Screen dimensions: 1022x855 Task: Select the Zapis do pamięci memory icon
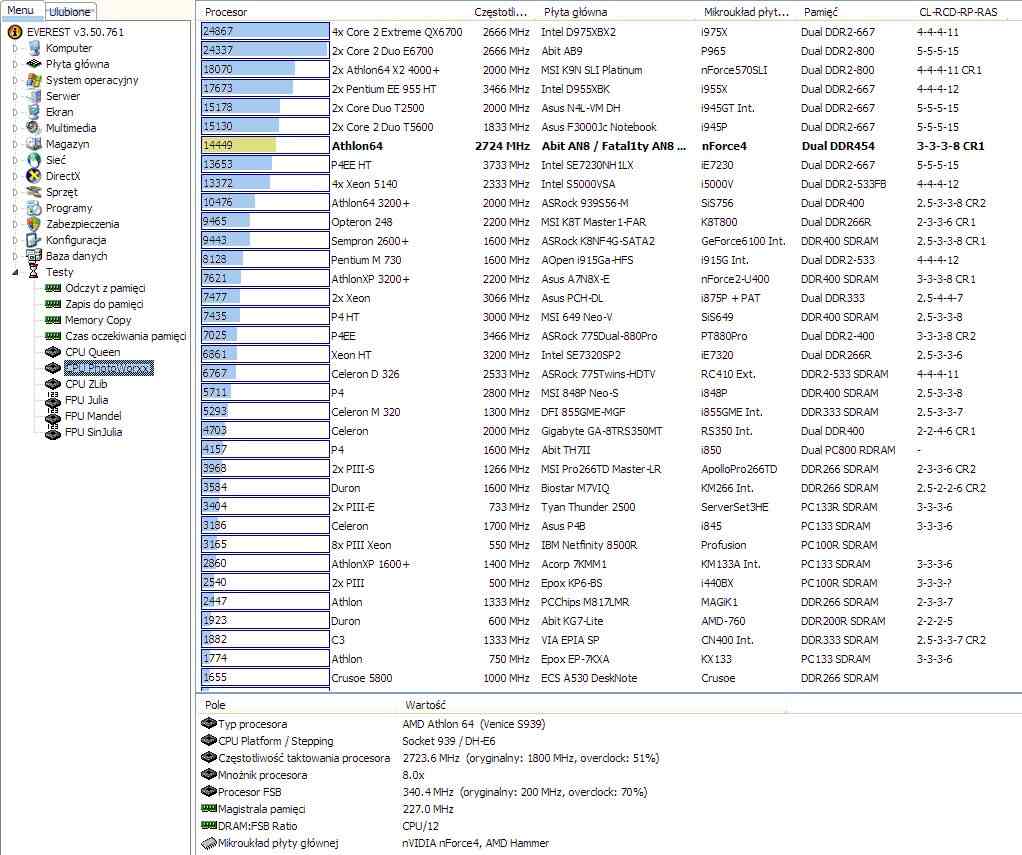(53, 304)
